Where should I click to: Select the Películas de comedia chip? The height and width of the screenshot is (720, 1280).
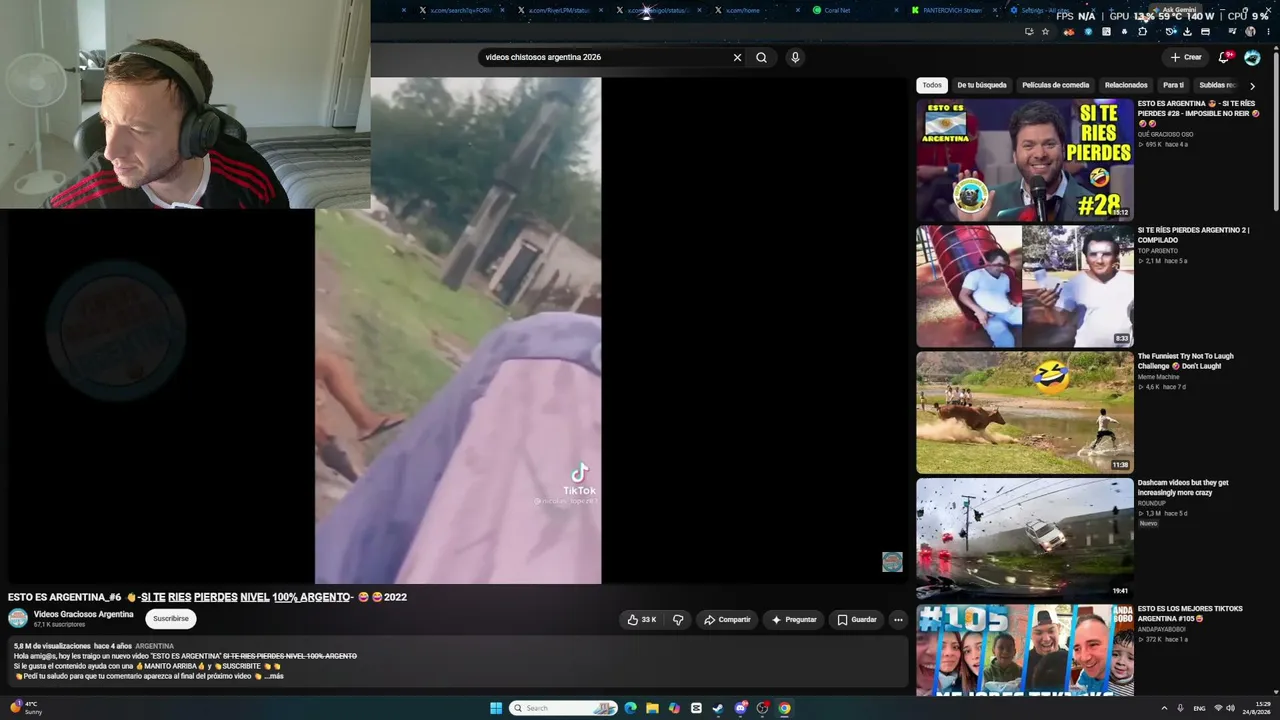[x=1056, y=85]
